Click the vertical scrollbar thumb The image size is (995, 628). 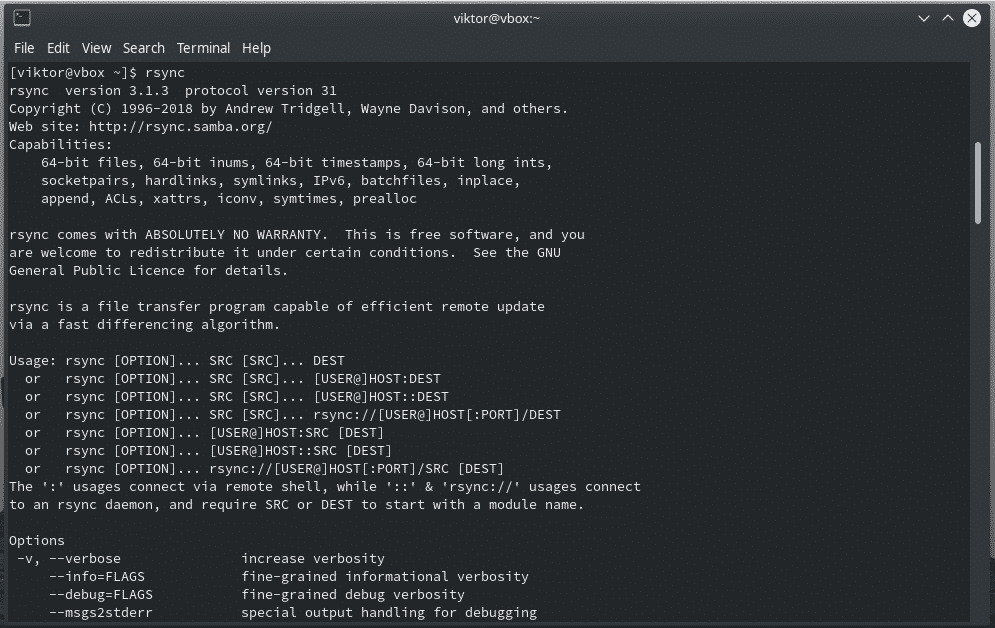(x=978, y=183)
